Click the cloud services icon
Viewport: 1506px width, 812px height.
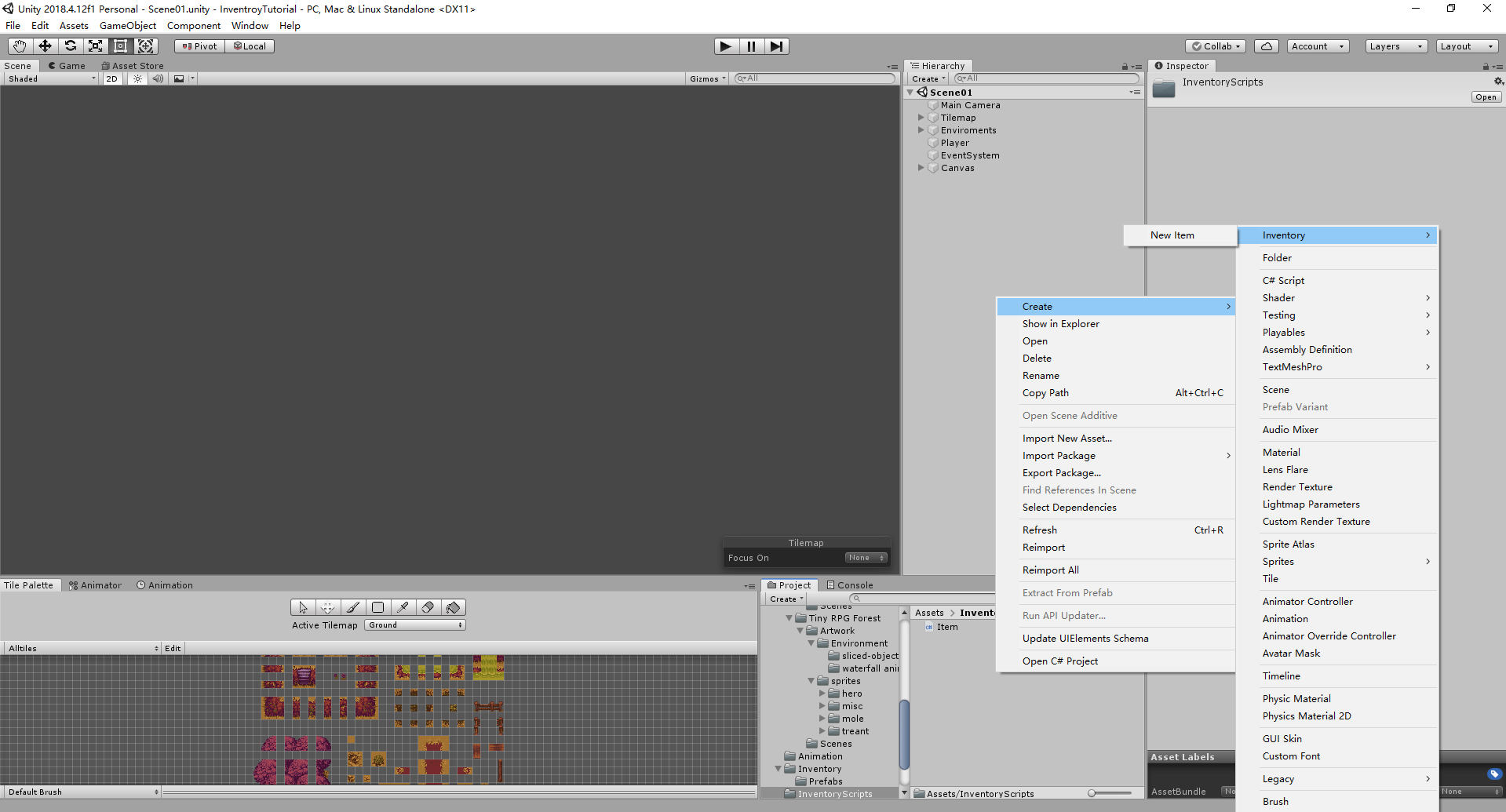tap(1266, 46)
